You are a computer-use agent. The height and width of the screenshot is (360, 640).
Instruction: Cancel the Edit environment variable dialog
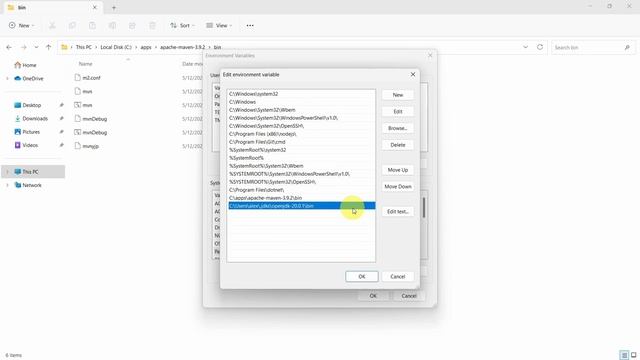point(398,276)
